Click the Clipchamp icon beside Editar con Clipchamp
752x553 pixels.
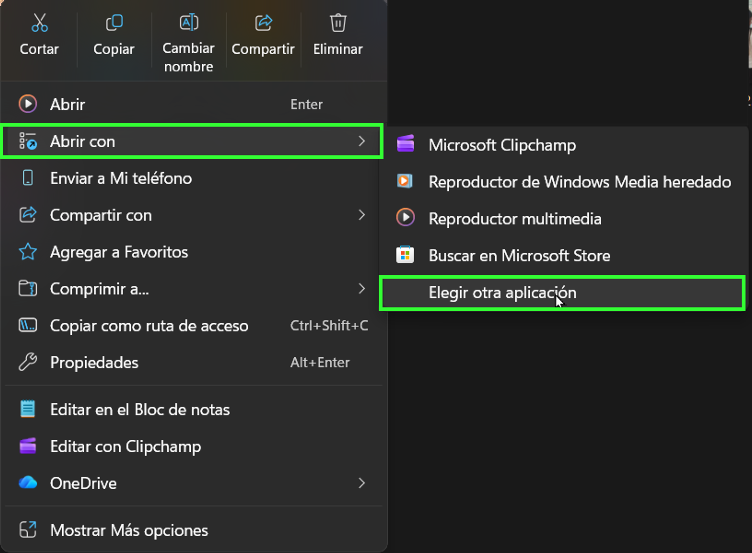click(x=28, y=446)
